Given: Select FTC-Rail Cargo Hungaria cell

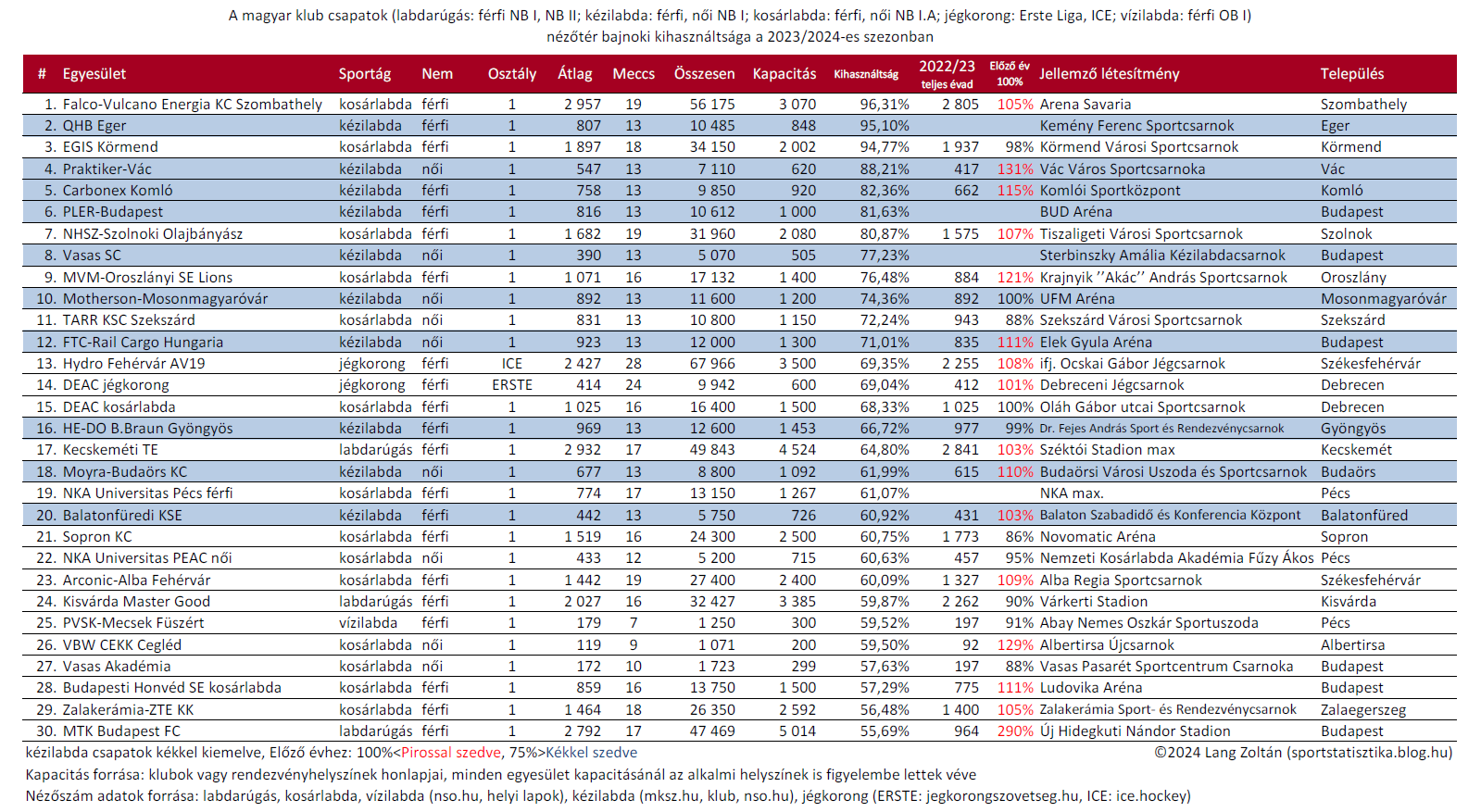Looking at the screenshot, I should click(143, 343).
